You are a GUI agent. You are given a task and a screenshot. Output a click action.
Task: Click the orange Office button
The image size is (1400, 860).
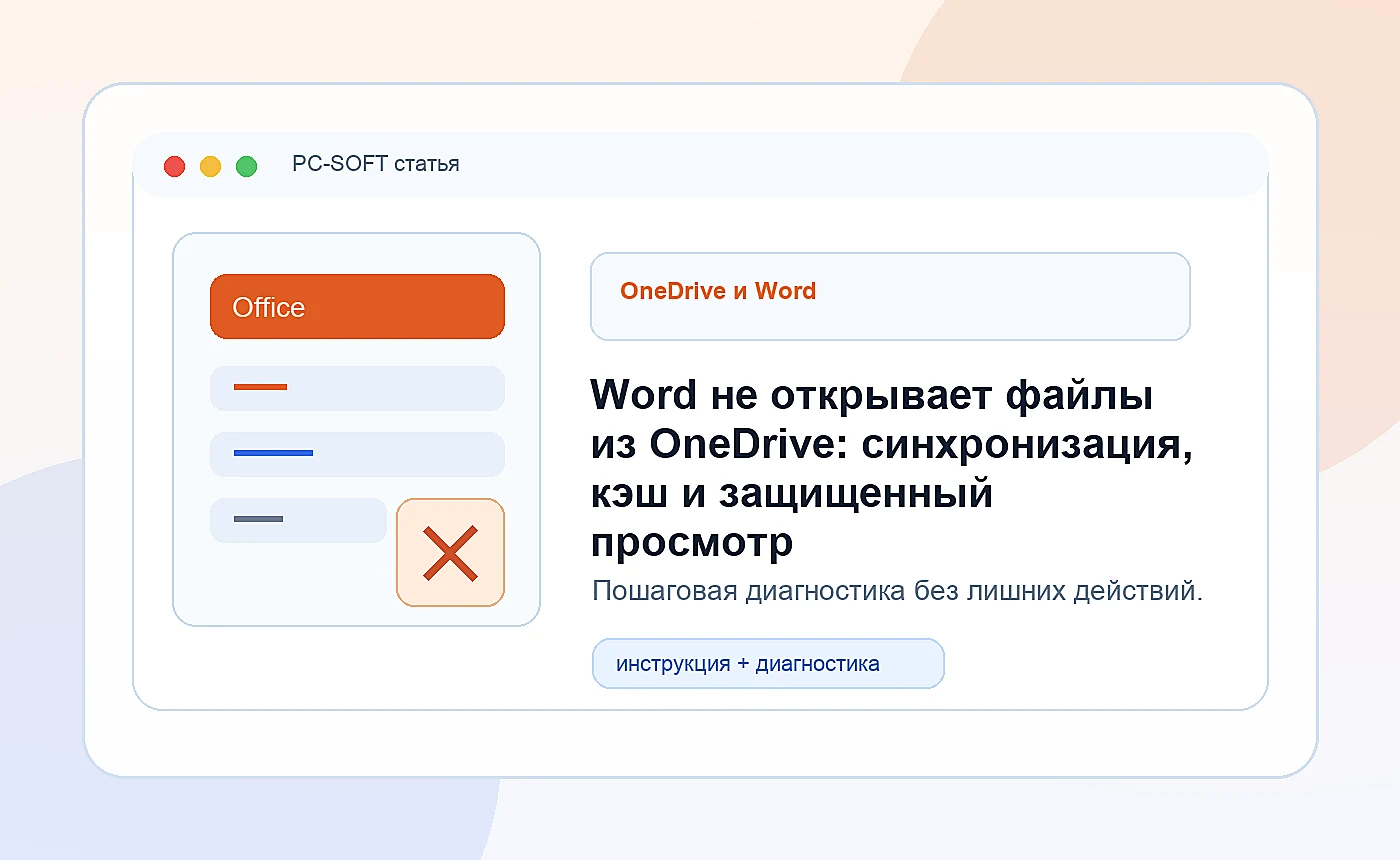357,307
